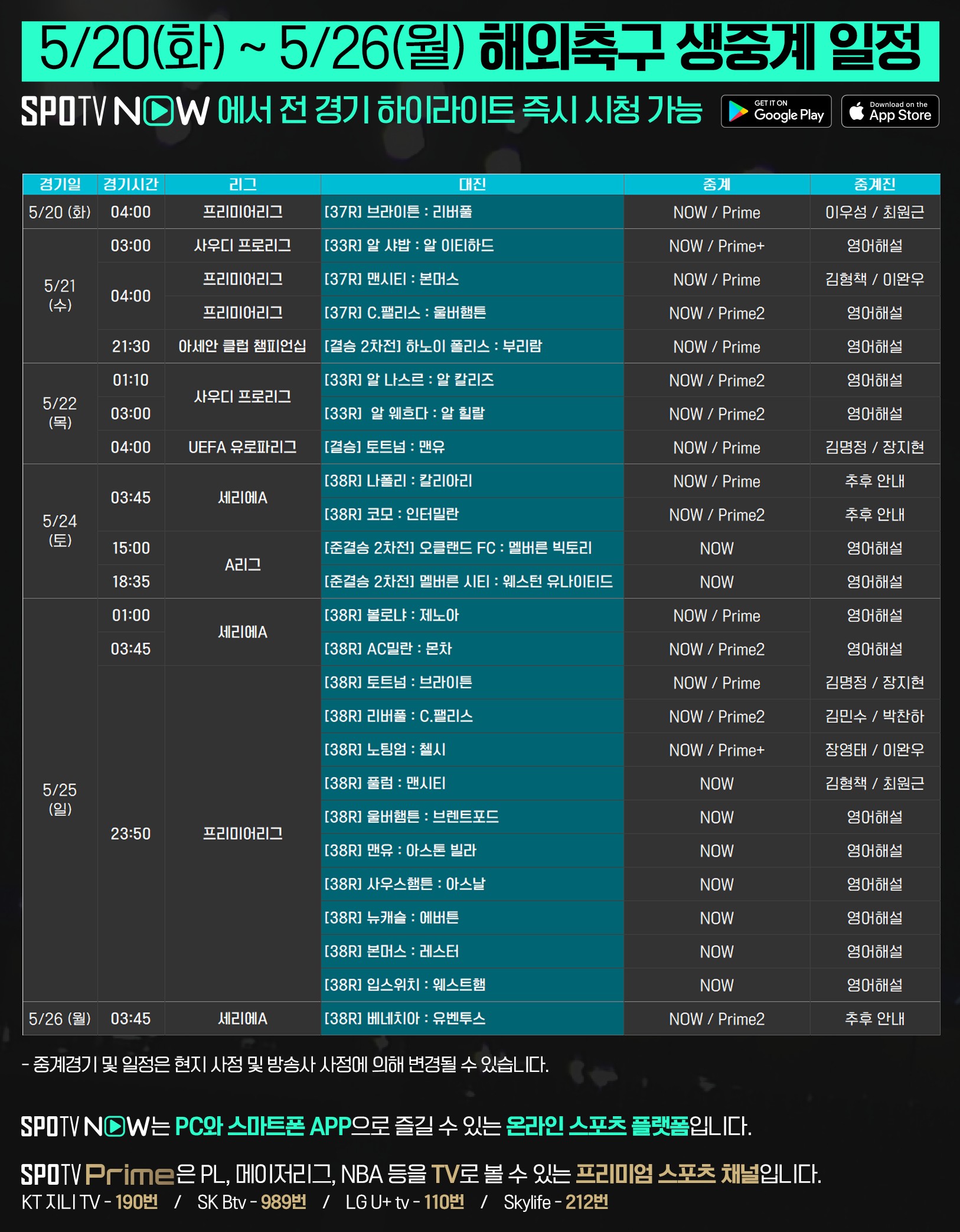Click the LG U+ tv 110번 channel text
This screenshot has width=960, height=1232.
click(405, 1202)
